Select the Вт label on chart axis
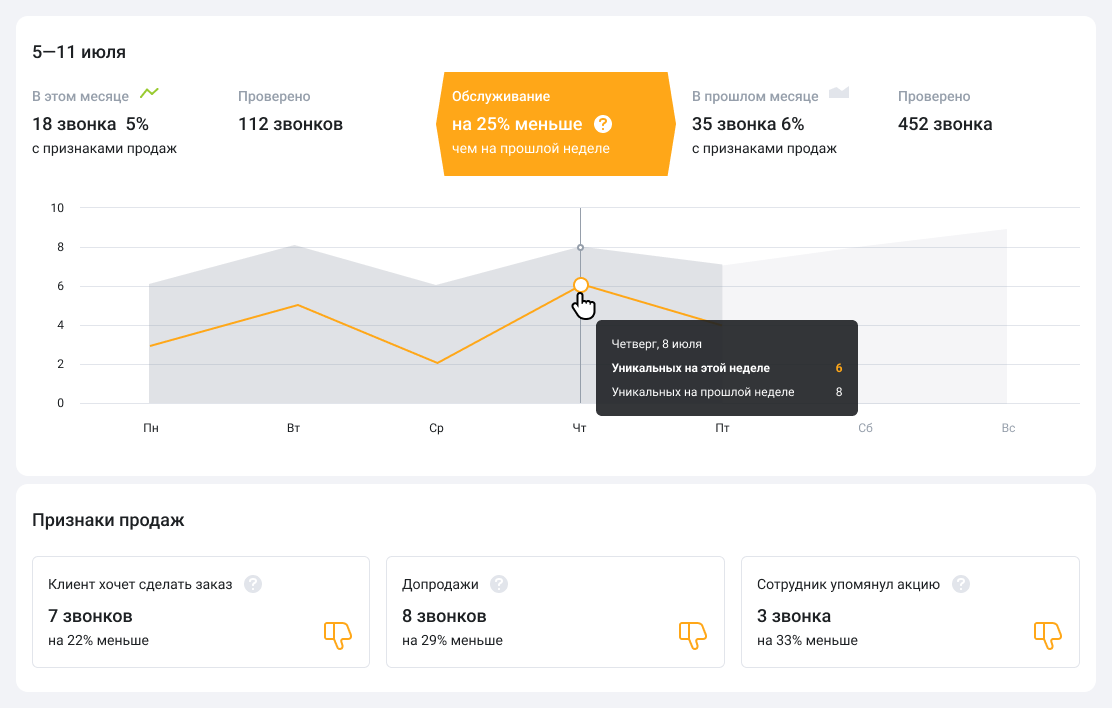 point(294,428)
